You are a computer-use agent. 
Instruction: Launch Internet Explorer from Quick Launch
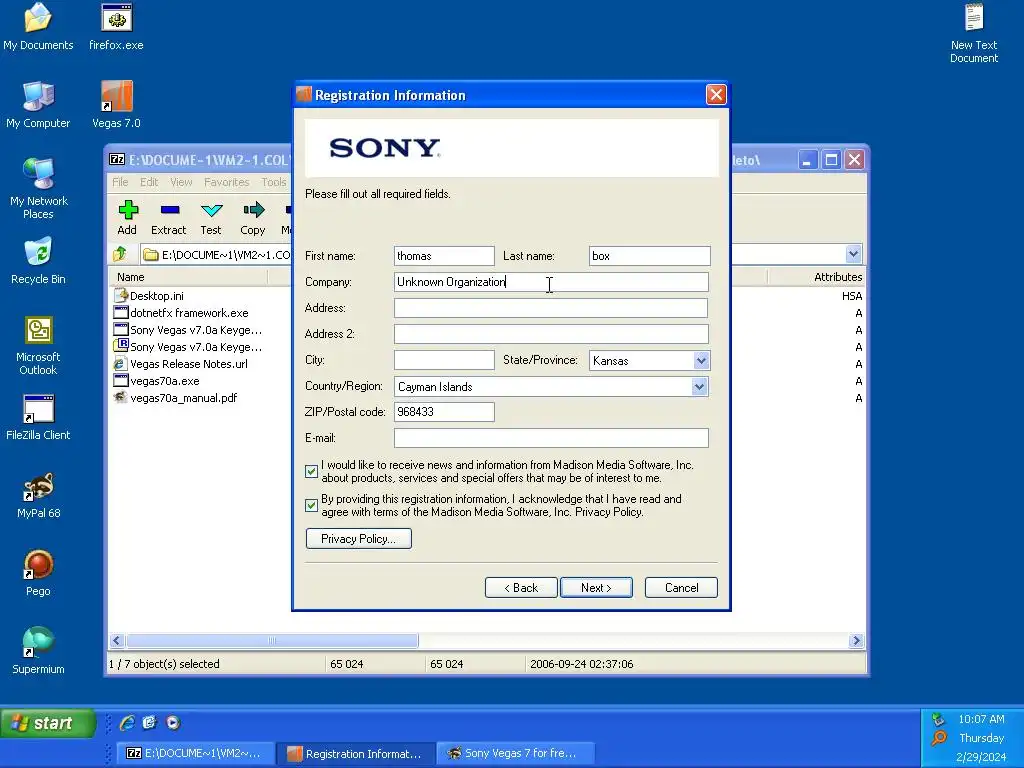click(x=127, y=722)
